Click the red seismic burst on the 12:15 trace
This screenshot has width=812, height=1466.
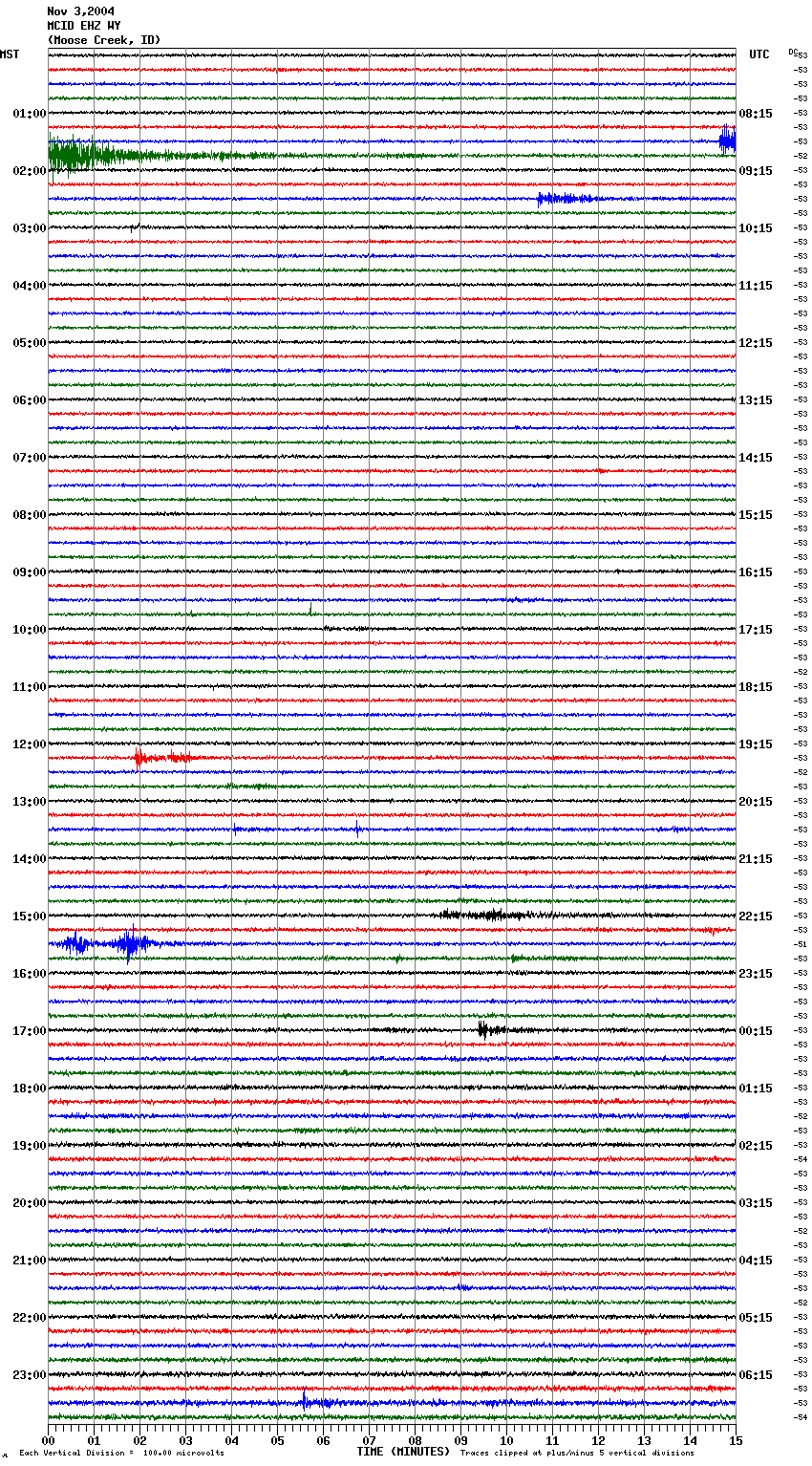click(162, 758)
